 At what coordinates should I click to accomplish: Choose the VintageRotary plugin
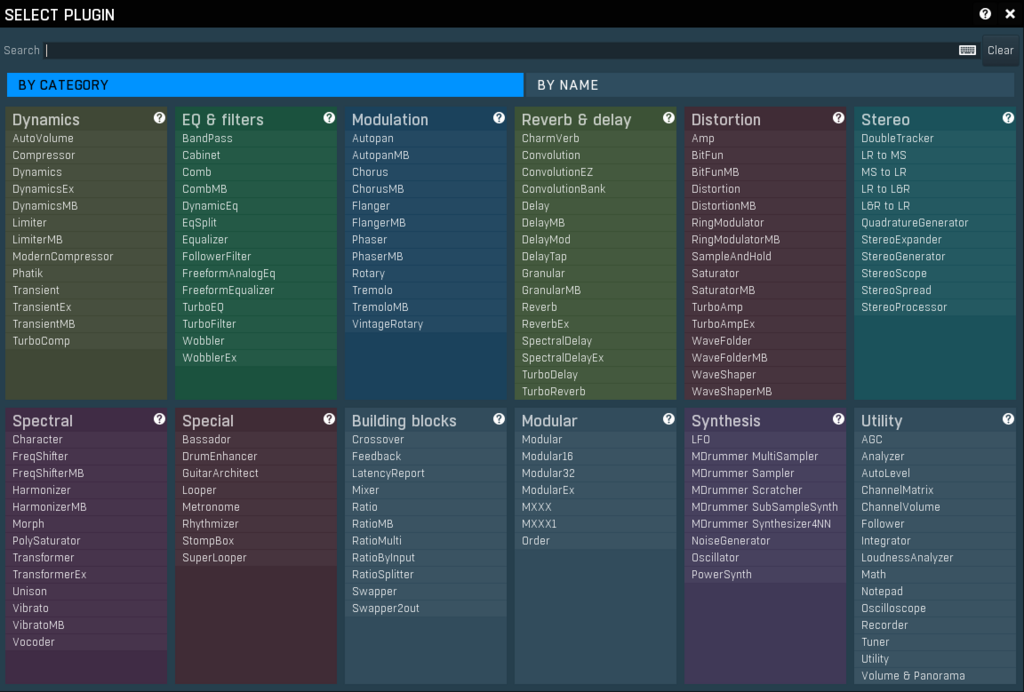pyautogui.click(x=426, y=324)
